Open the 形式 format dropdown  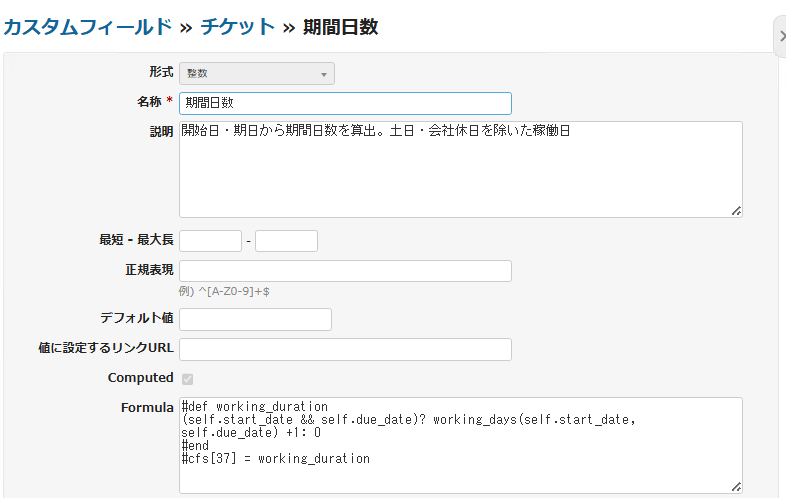click(257, 73)
